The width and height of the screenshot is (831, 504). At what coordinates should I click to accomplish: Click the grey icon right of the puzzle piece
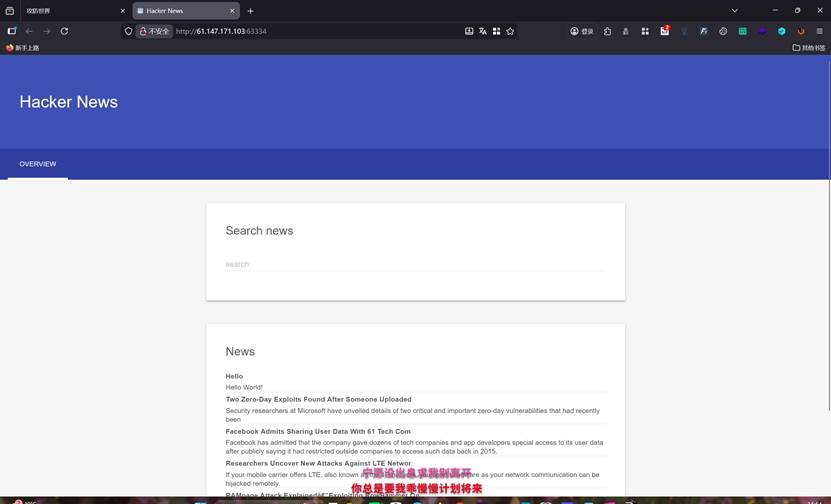(x=625, y=31)
